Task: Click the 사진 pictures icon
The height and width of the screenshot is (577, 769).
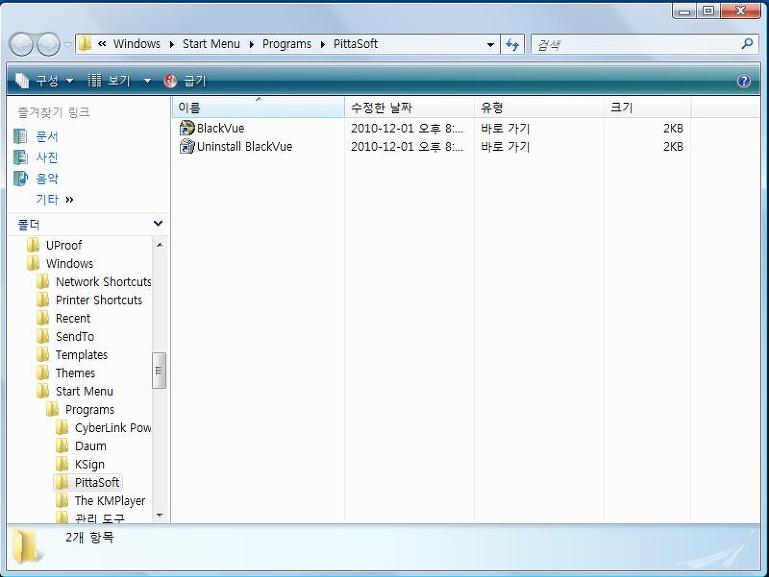Action: click(x=20, y=157)
